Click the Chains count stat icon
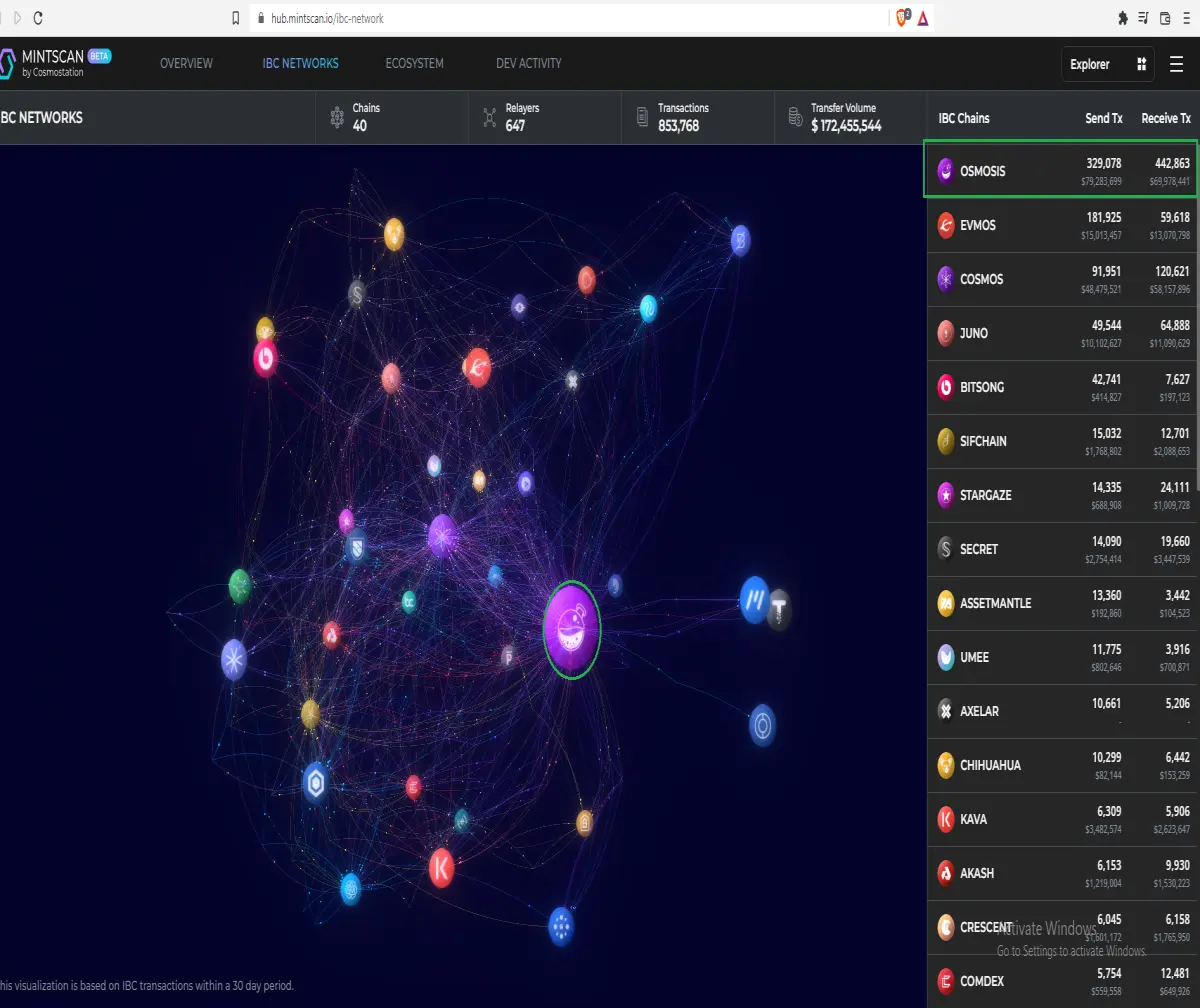The width and height of the screenshot is (1200, 1008). [x=337, y=117]
